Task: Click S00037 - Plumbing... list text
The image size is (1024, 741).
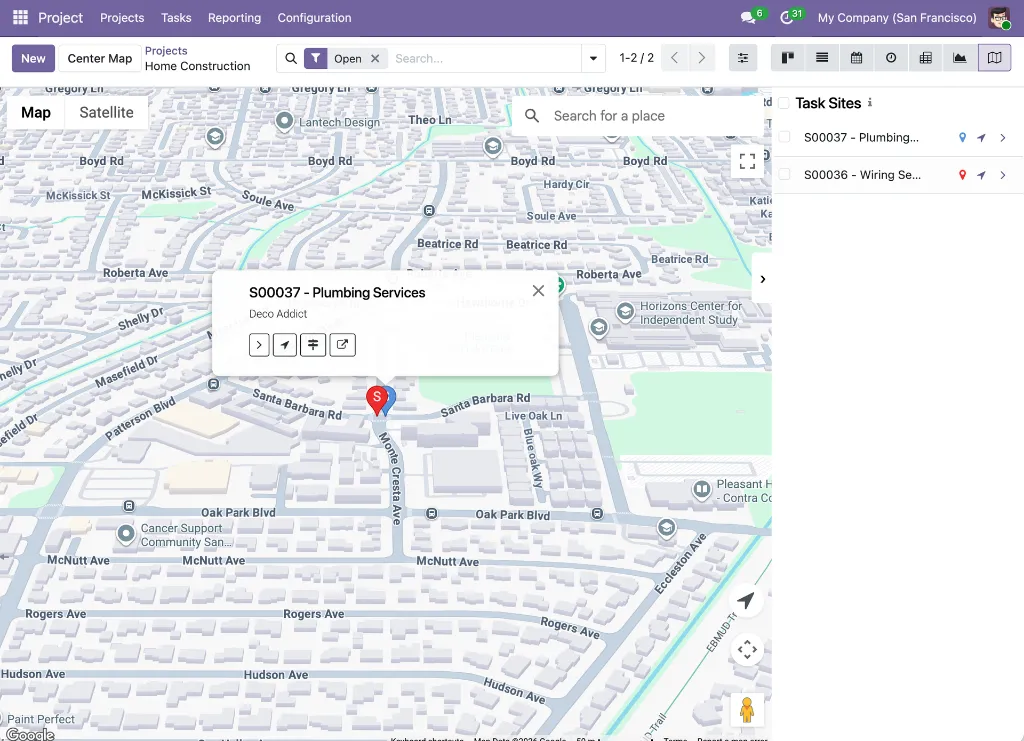Action: click(861, 137)
